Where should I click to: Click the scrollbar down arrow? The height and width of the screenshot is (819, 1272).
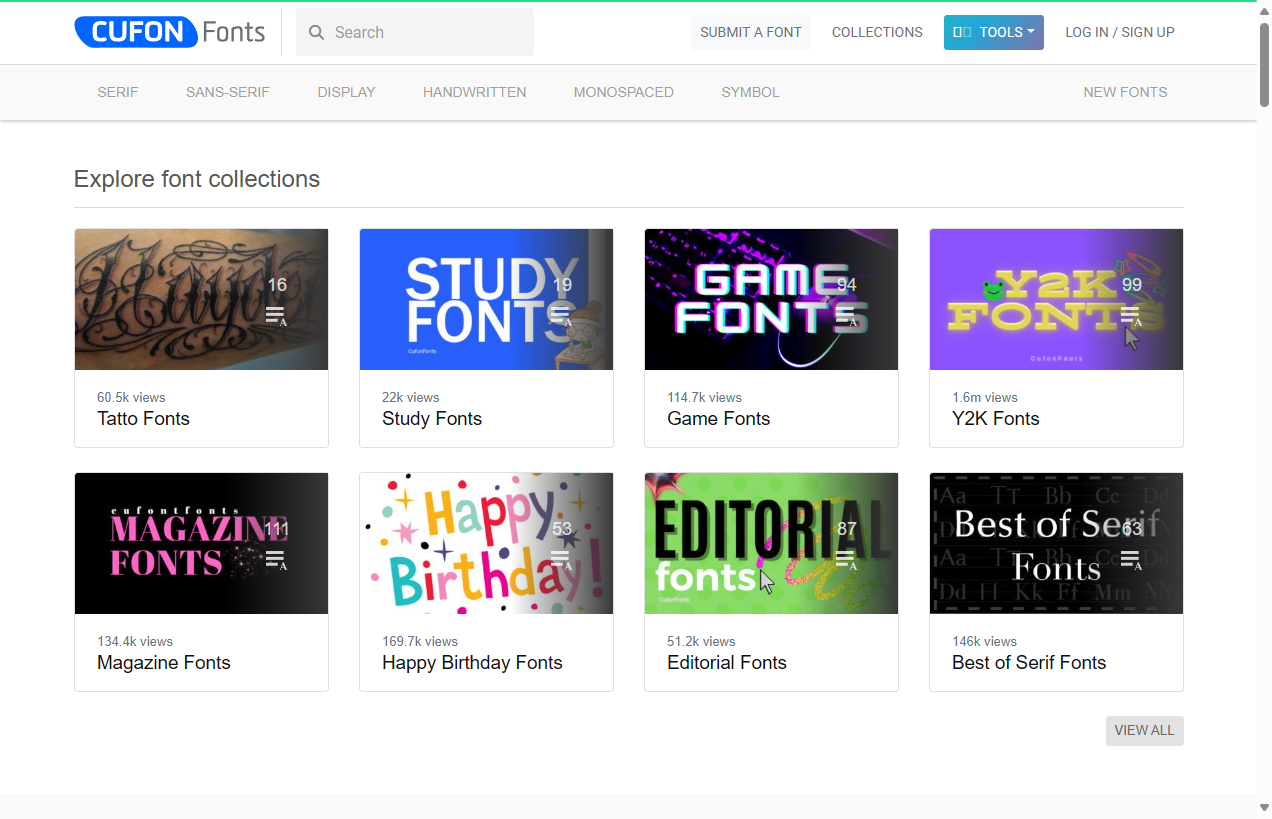[1264, 808]
